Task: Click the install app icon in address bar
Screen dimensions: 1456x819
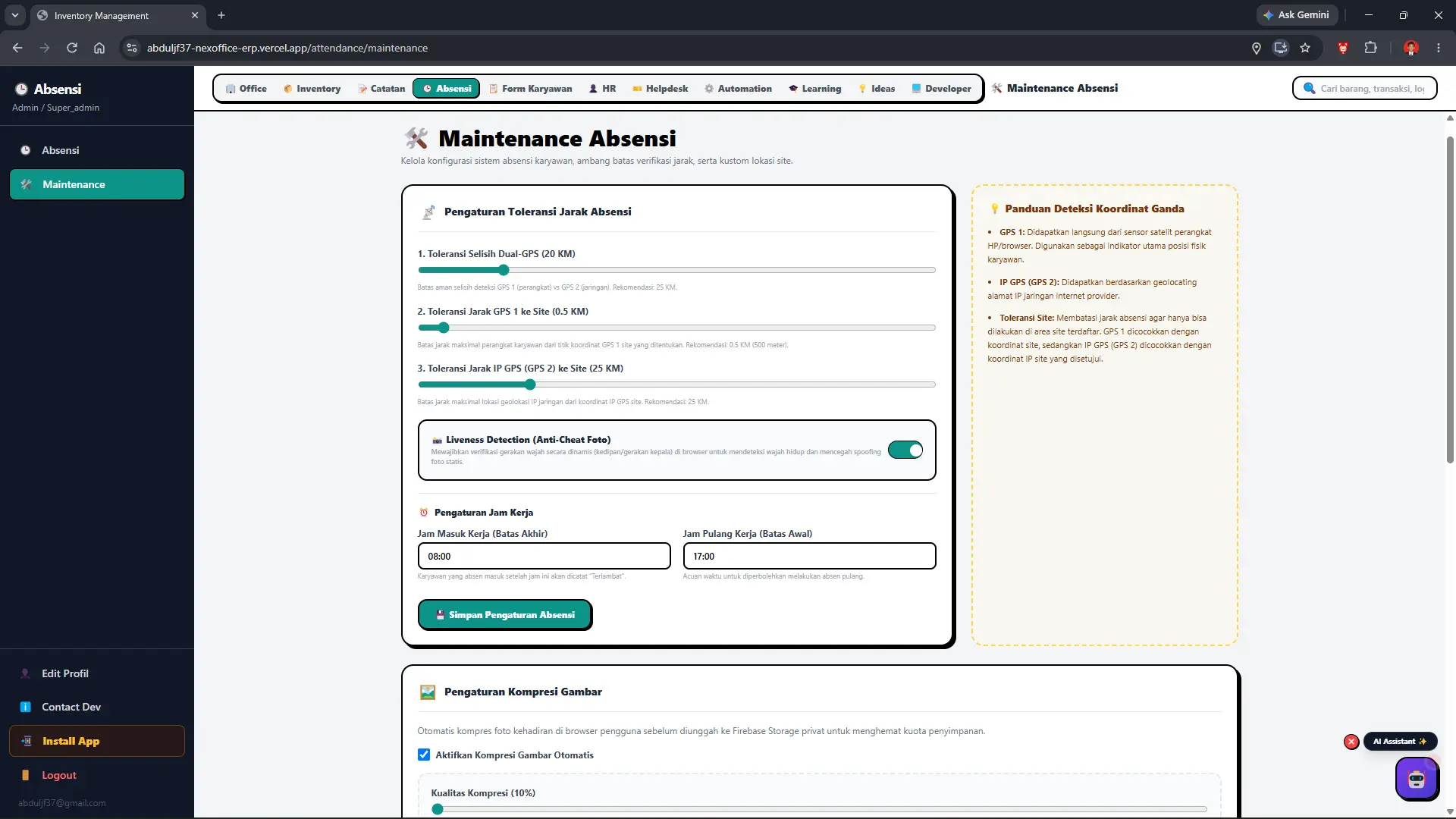Action: (1281, 48)
